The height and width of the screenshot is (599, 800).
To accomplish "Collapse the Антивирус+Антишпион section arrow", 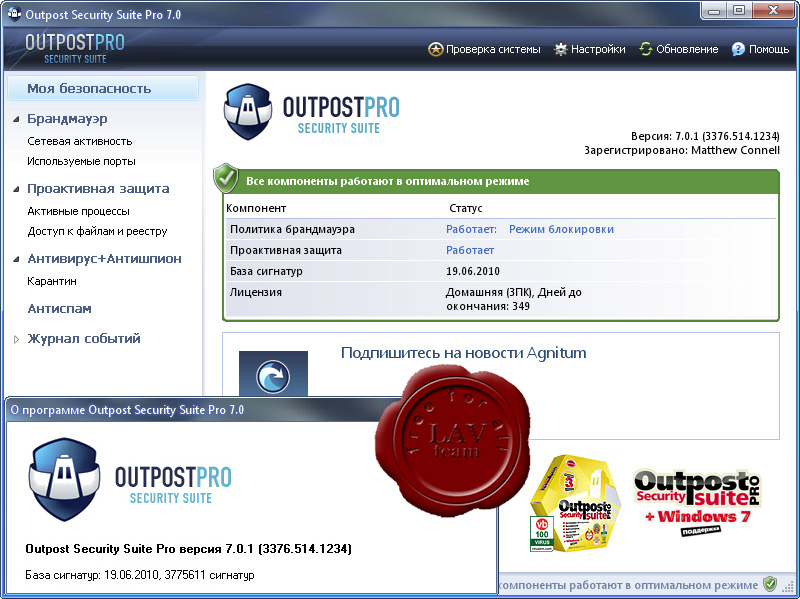I will (16, 259).
